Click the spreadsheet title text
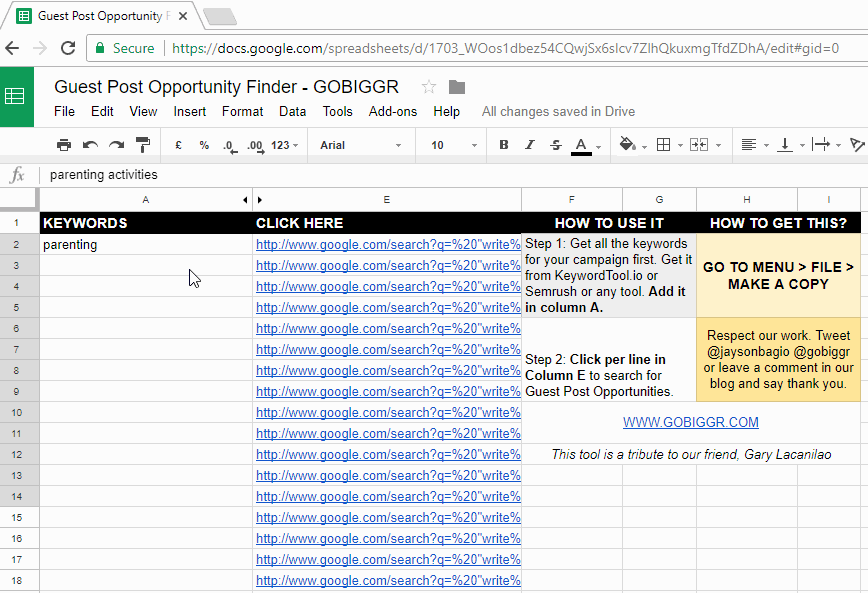The image size is (868, 593). click(226, 87)
